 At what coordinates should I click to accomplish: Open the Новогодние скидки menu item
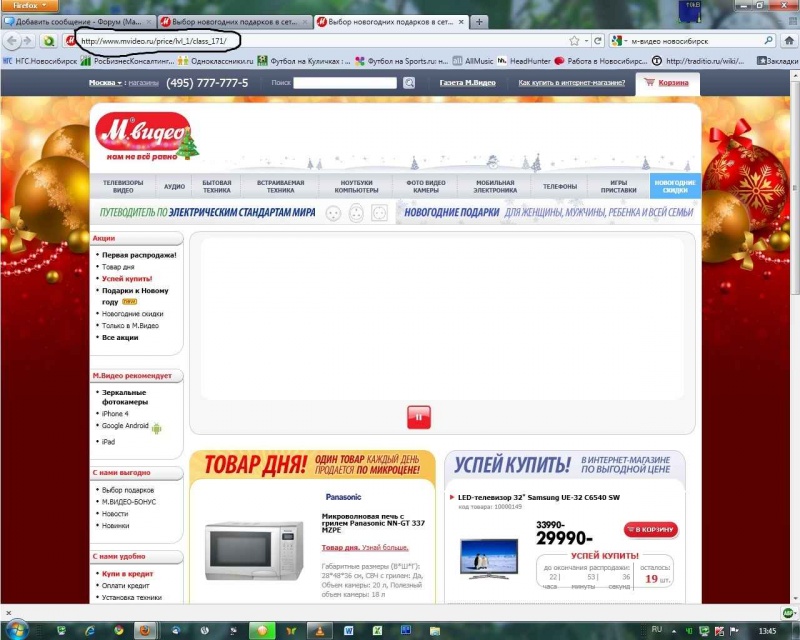pyautogui.click(x=674, y=186)
